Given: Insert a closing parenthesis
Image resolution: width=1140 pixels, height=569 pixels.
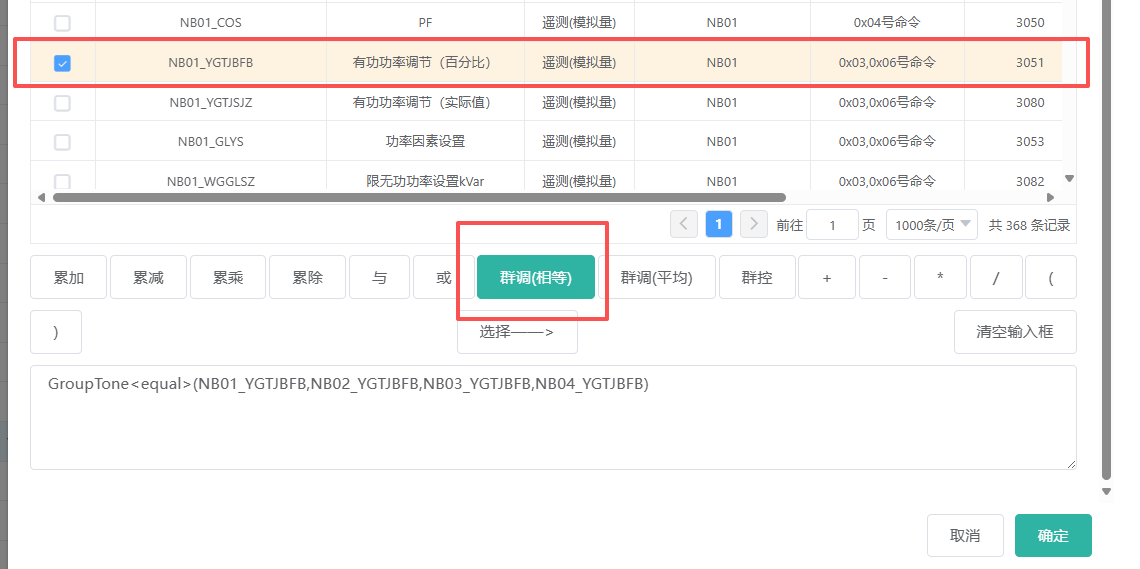Looking at the screenshot, I should pyautogui.click(x=55, y=332).
